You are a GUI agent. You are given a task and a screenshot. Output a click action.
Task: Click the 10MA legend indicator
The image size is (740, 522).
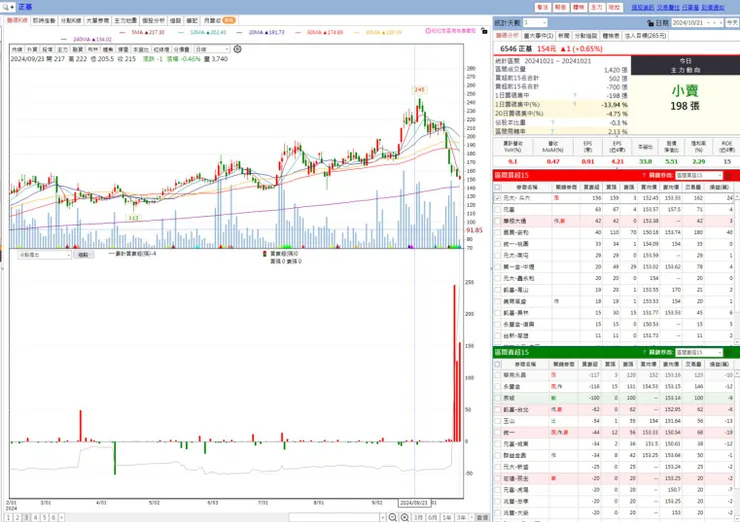click(202, 32)
